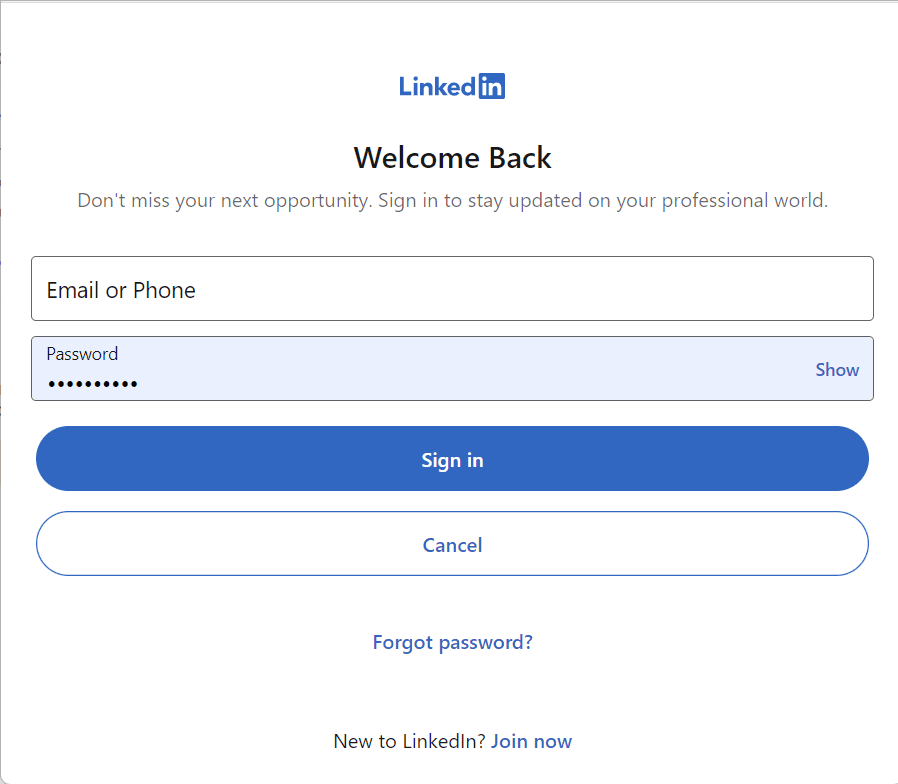Click the "Linked" wordmark text
Screen dimensions: 898x784
click(x=438, y=87)
